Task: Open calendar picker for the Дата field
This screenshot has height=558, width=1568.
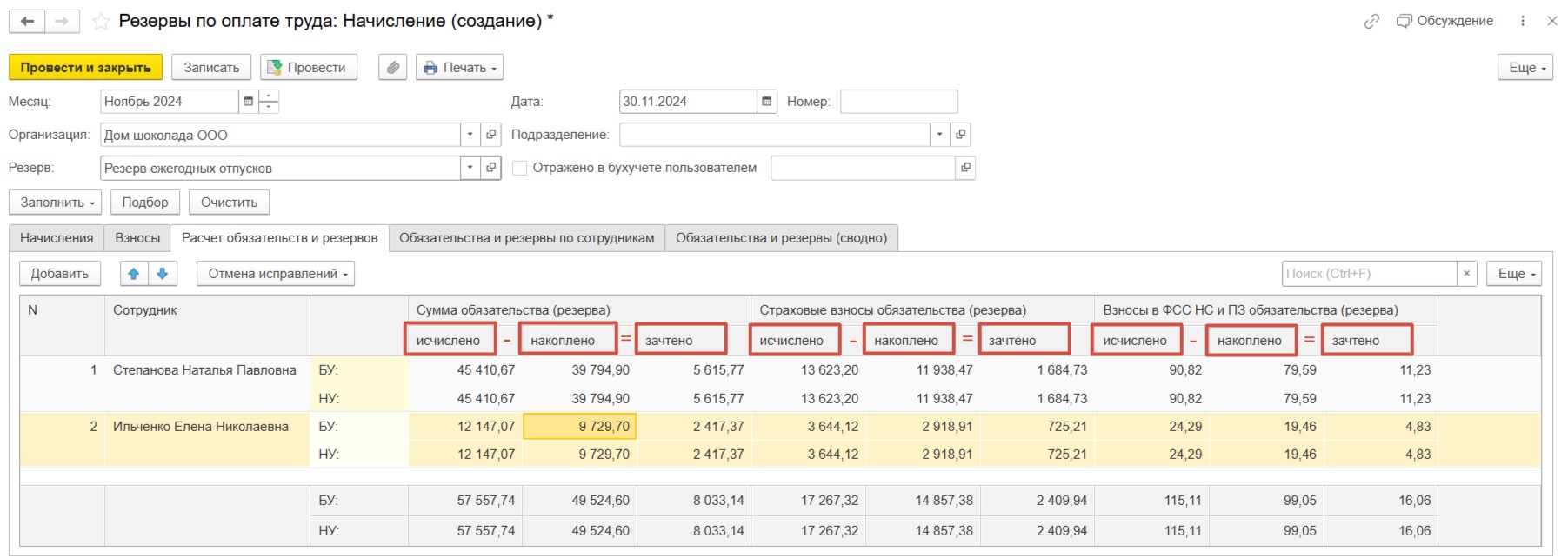Action: [766, 102]
